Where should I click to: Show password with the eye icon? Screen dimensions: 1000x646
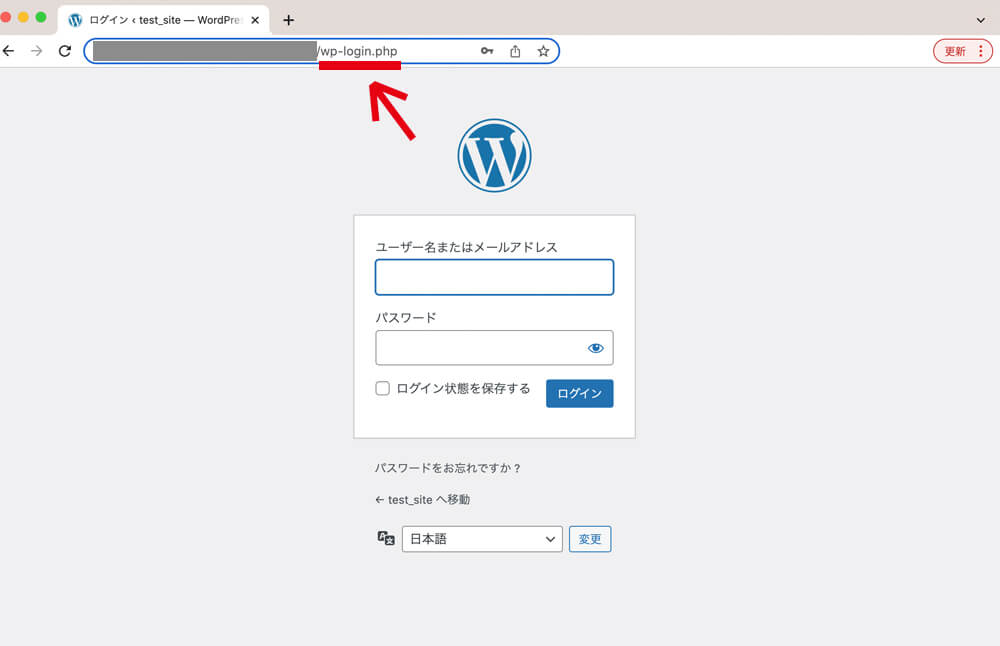(x=596, y=348)
